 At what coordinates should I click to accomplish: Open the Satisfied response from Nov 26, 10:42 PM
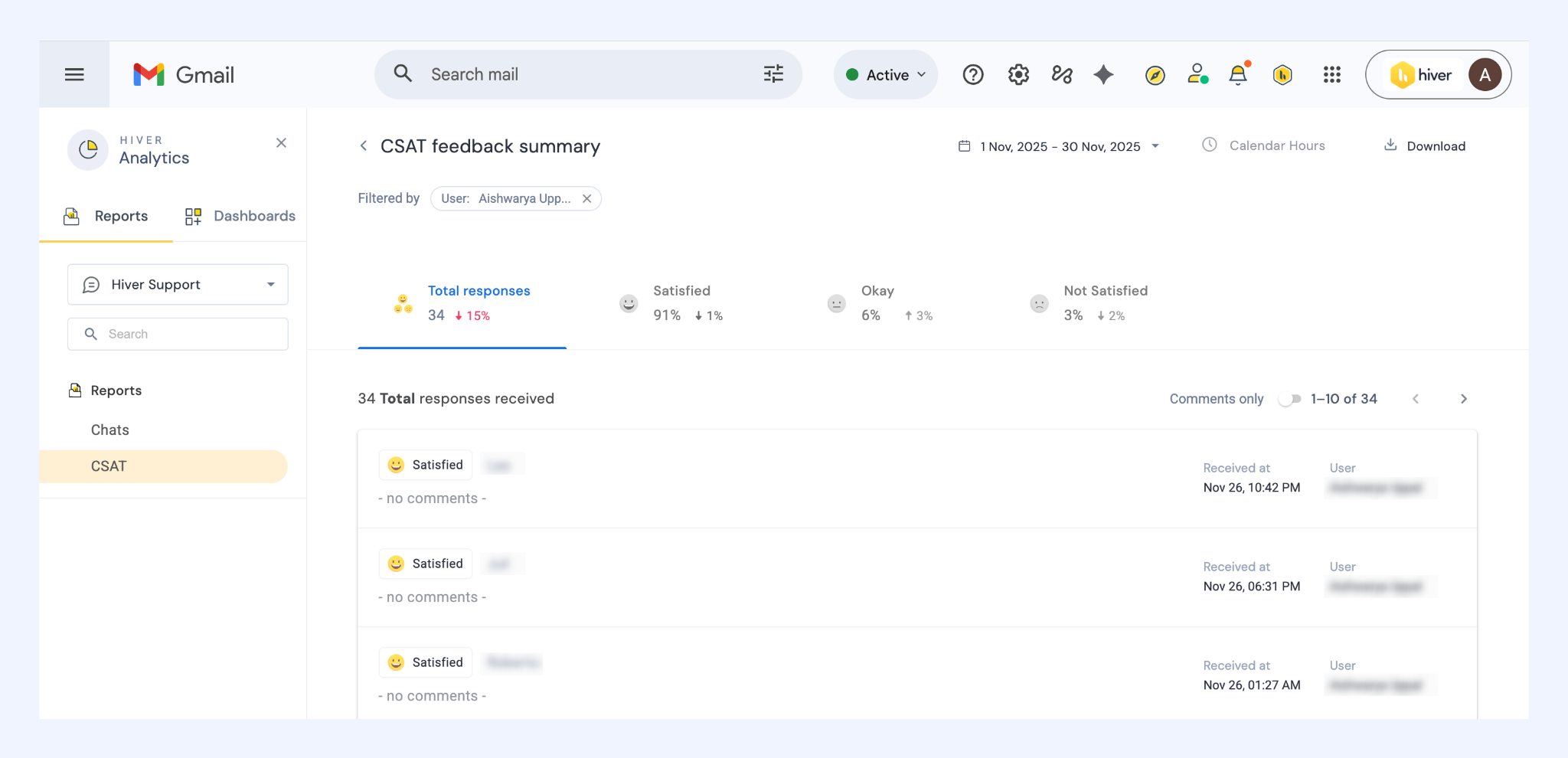(916, 479)
